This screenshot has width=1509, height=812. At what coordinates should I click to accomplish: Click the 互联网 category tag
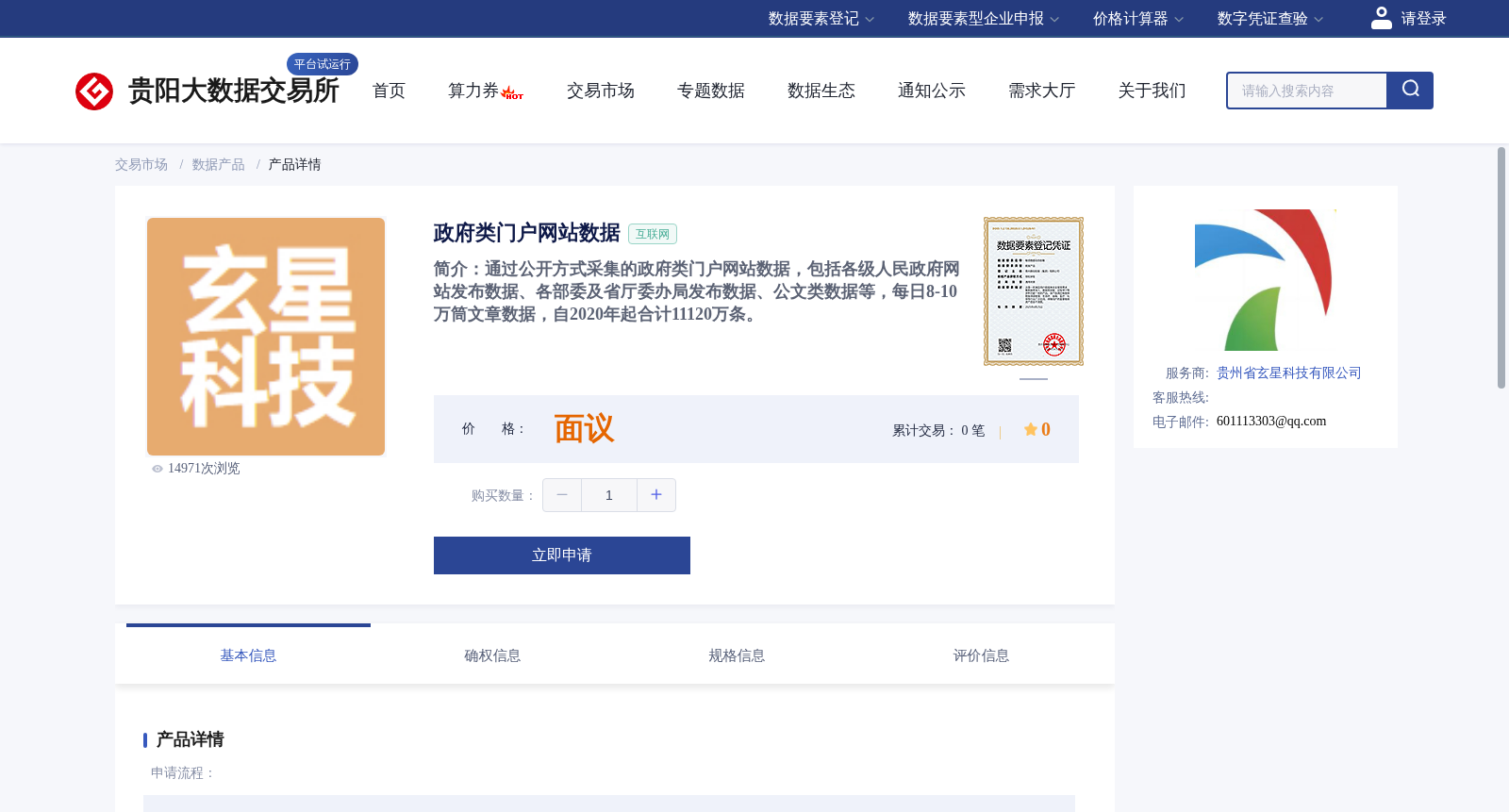click(653, 234)
